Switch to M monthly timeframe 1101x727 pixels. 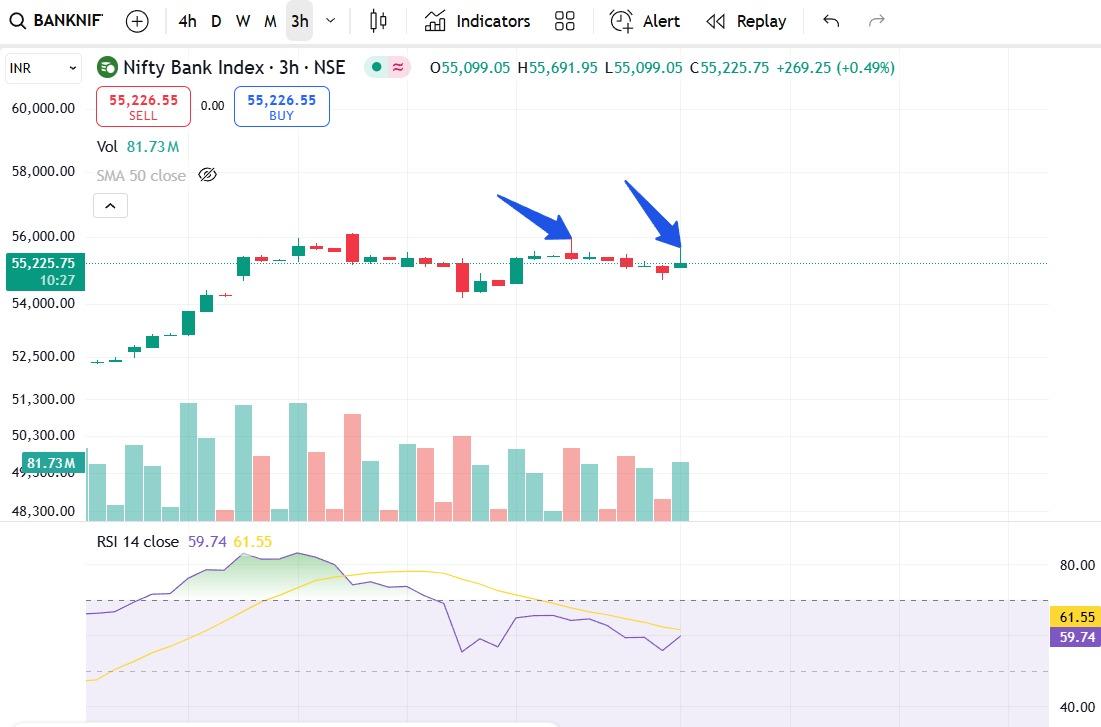(x=270, y=22)
